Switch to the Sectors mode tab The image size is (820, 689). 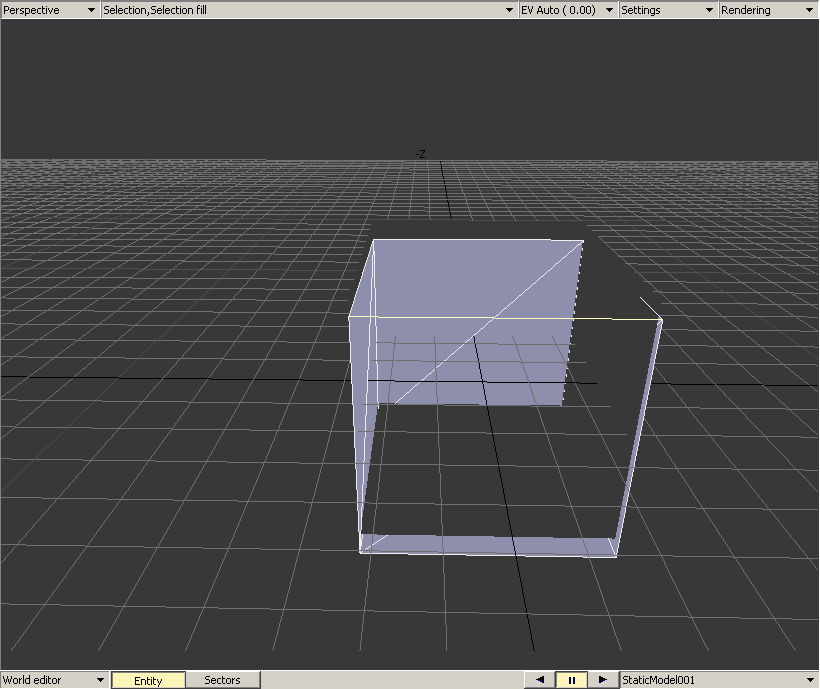click(223, 681)
